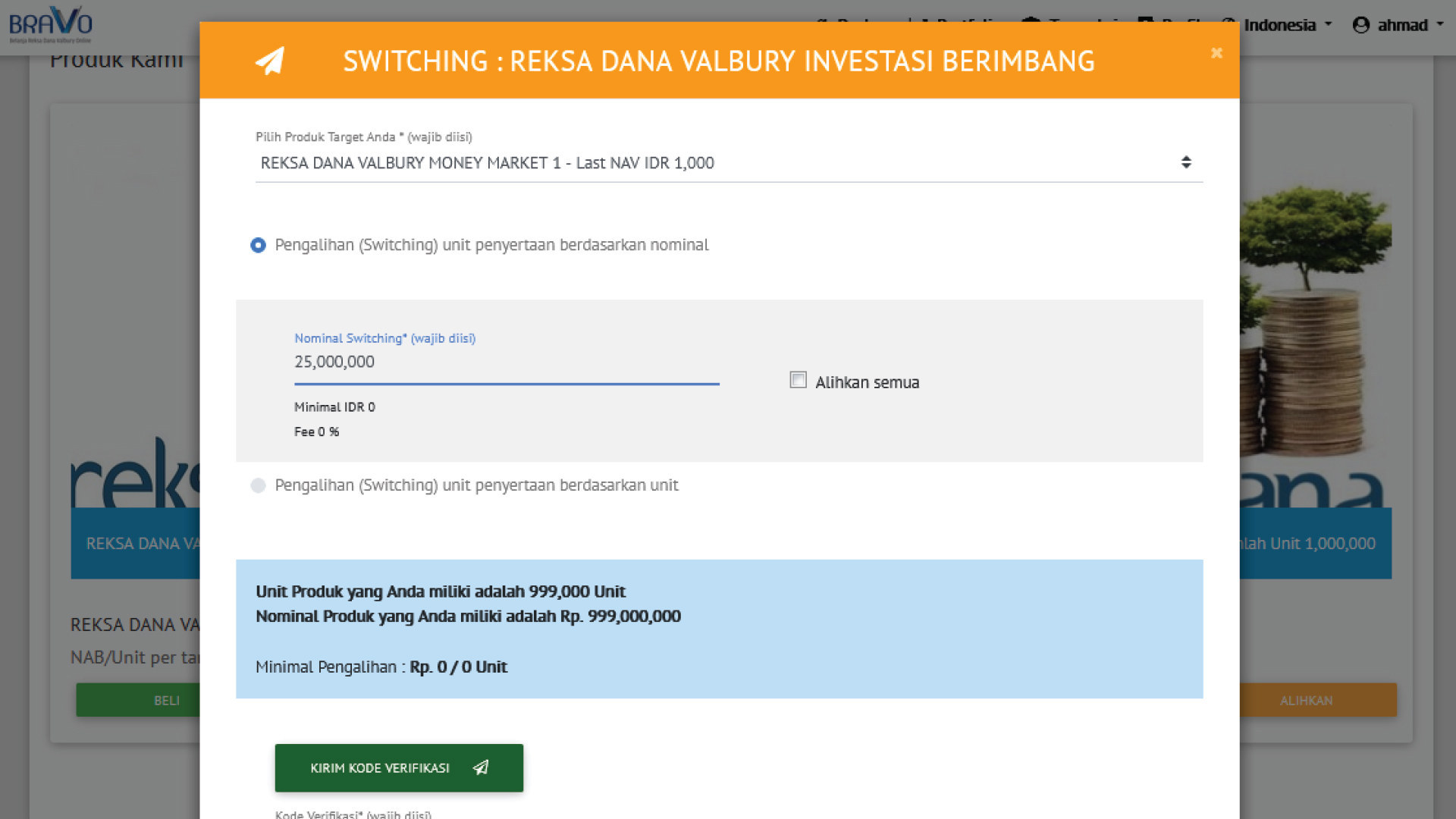Open the Pilih Produk Target dropdown
1456x819 pixels.
click(728, 163)
